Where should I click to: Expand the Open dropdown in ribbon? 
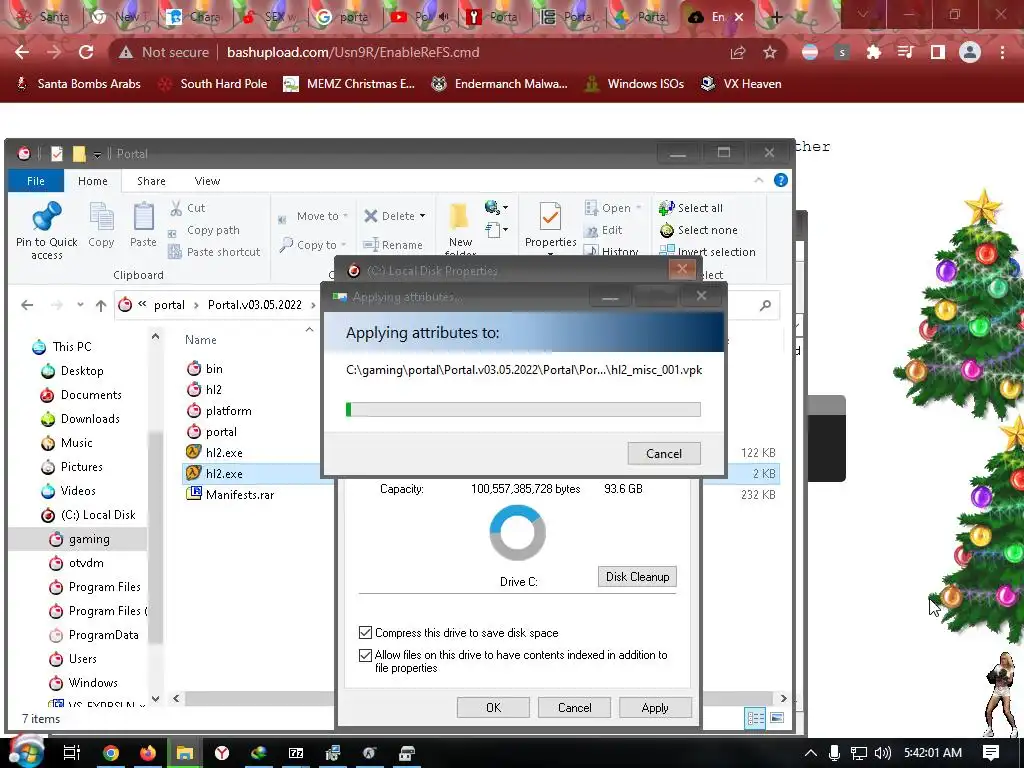click(639, 208)
